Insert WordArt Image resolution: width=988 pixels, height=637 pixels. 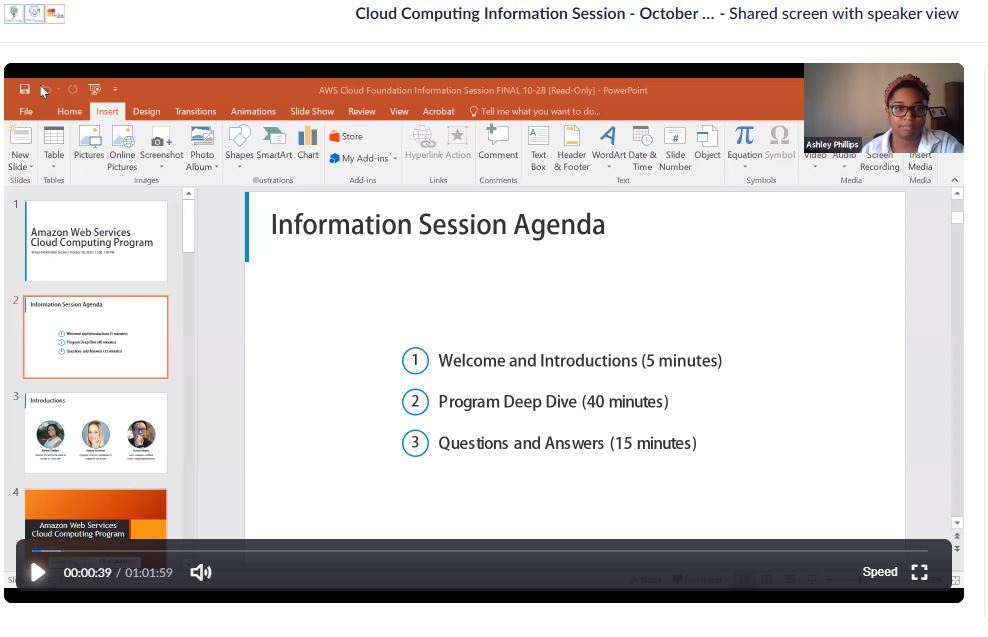click(609, 147)
